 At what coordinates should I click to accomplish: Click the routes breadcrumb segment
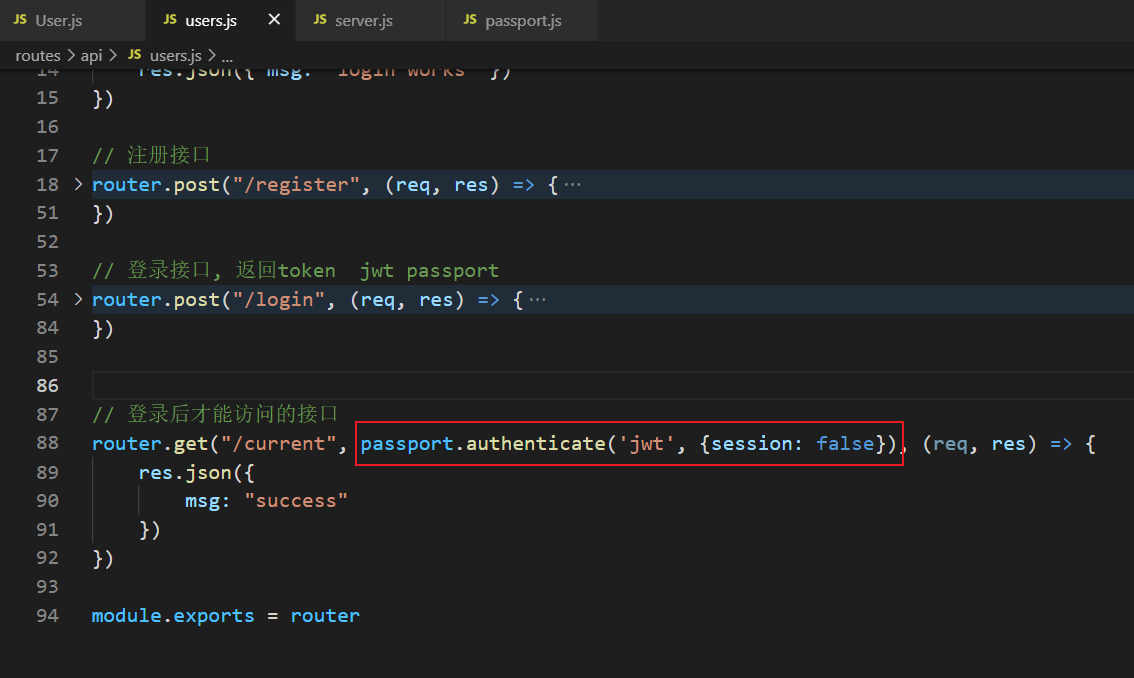pos(38,55)
